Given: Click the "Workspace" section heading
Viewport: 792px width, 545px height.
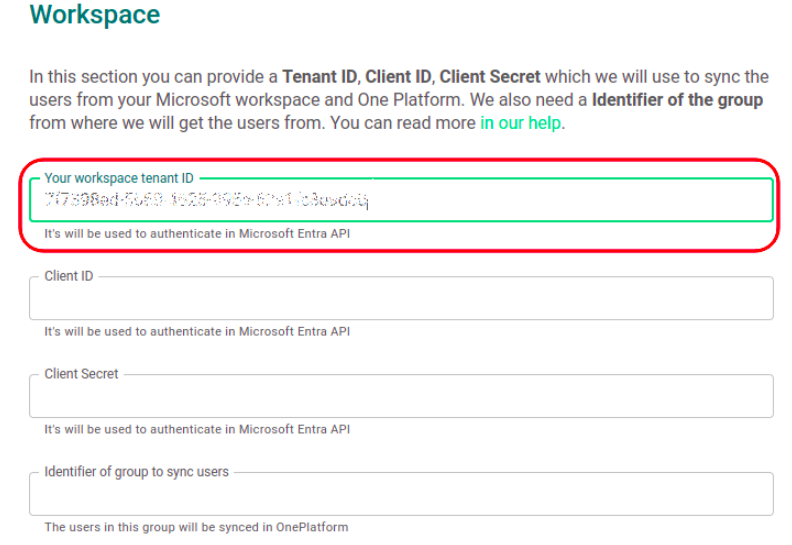Looking at the screenshot, I should (x=94, y=16).
